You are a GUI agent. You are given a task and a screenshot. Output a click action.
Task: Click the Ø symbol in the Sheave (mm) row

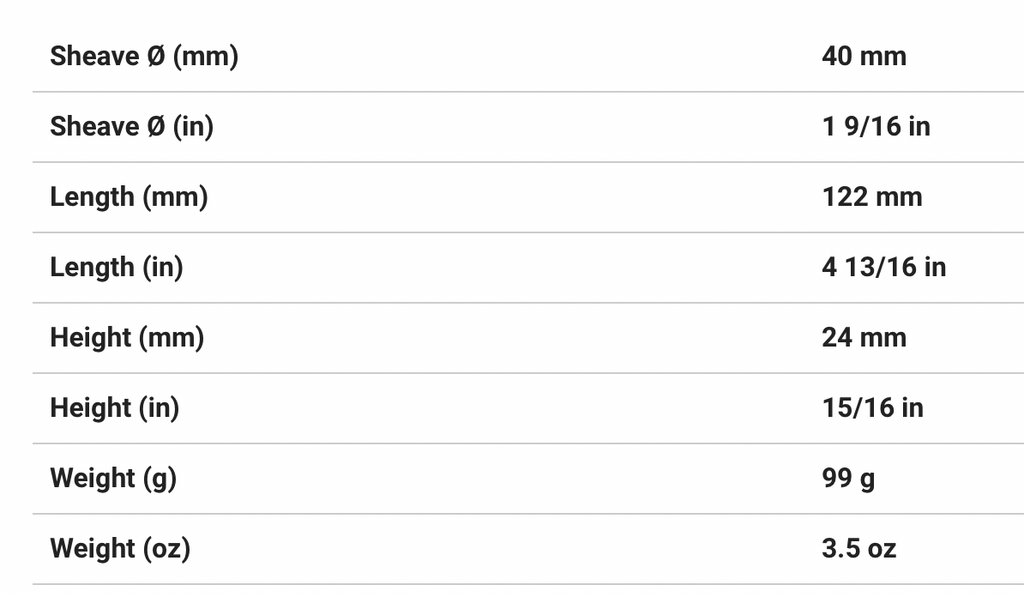pos(154,56)
